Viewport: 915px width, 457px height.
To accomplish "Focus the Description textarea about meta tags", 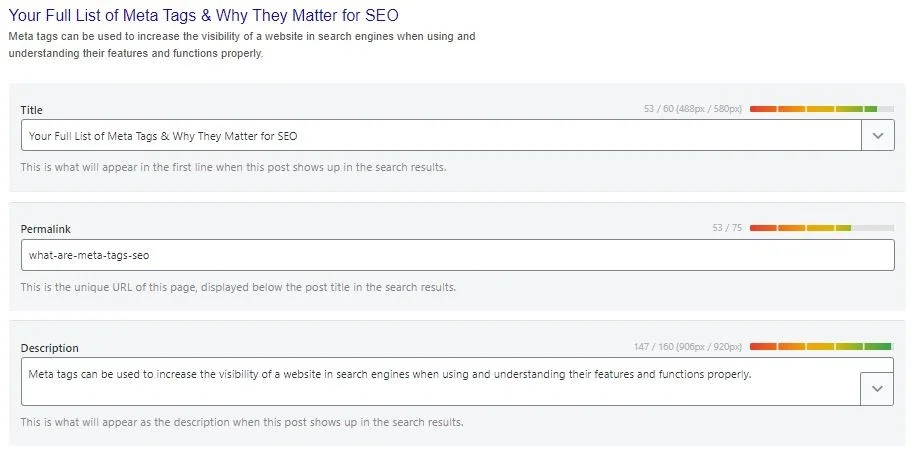I will (x=441, y=382).
